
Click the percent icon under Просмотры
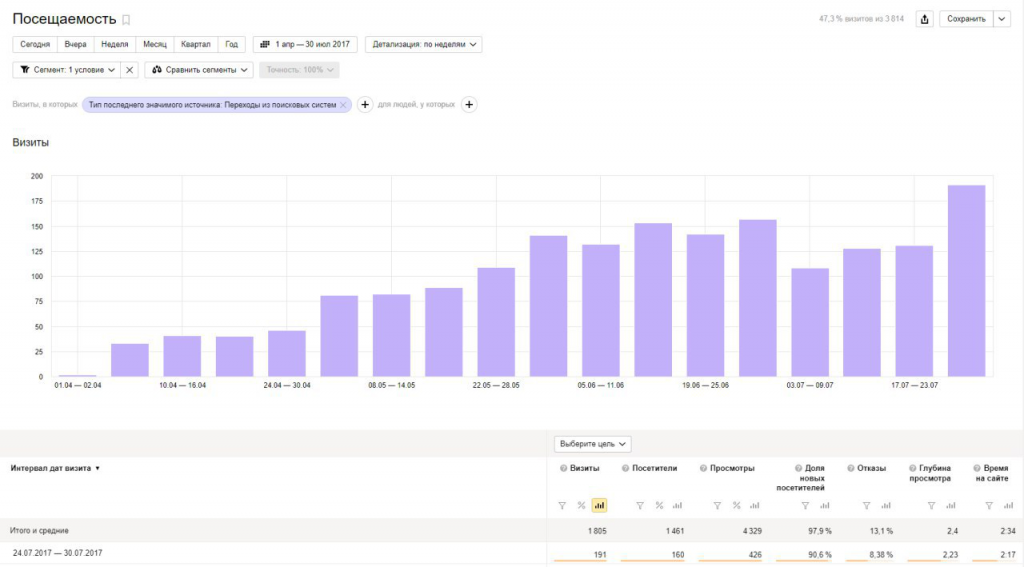(736, 506)
